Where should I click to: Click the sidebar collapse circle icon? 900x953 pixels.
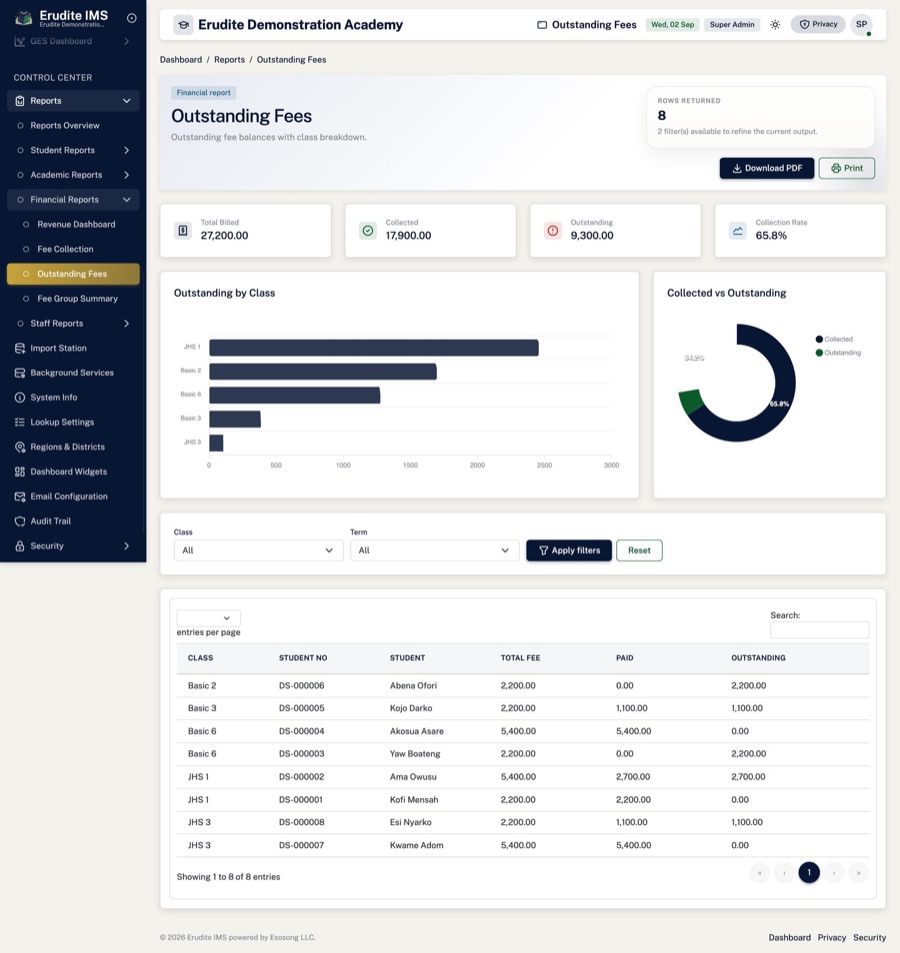(131, 18)
